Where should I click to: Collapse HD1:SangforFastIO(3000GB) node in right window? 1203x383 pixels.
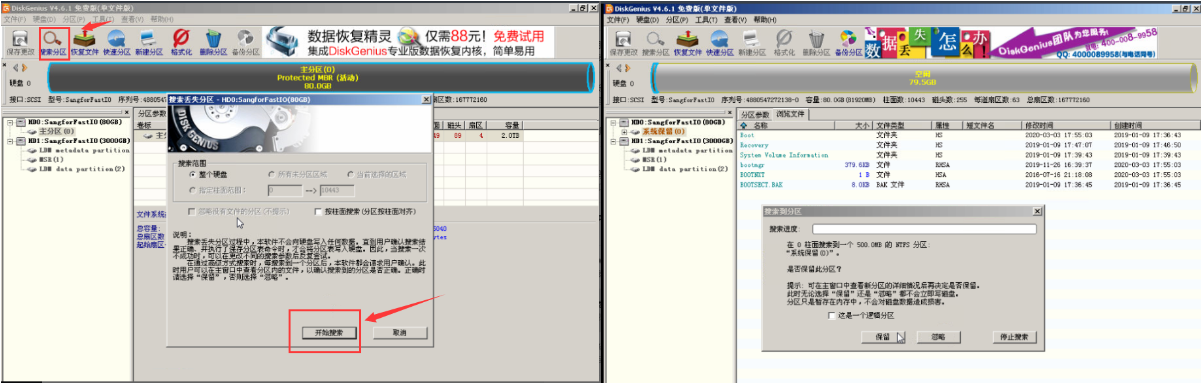point(613,141)
